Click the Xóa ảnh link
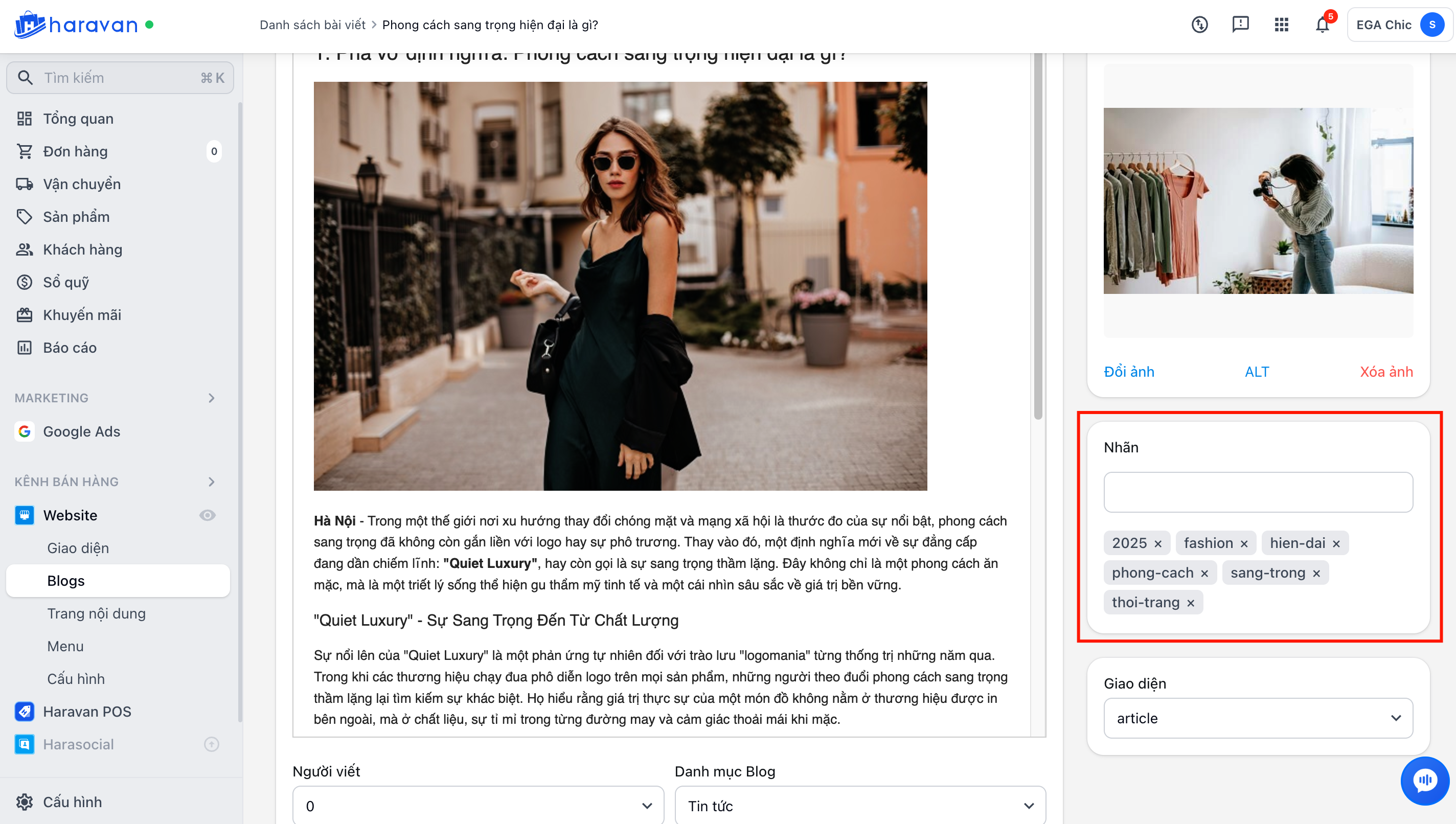 click(1386, 372)
